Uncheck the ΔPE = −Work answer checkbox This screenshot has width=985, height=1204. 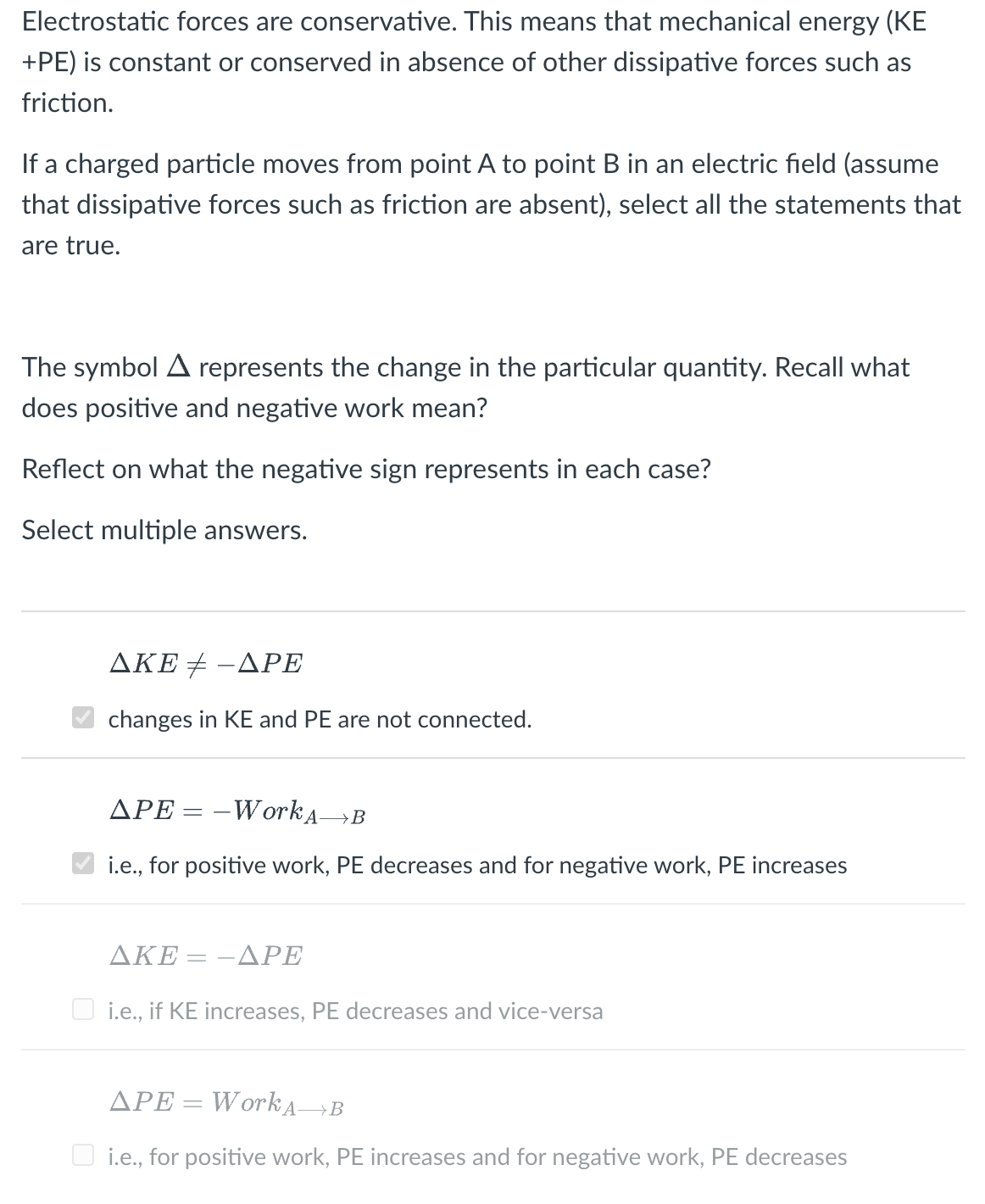[82, 865]
